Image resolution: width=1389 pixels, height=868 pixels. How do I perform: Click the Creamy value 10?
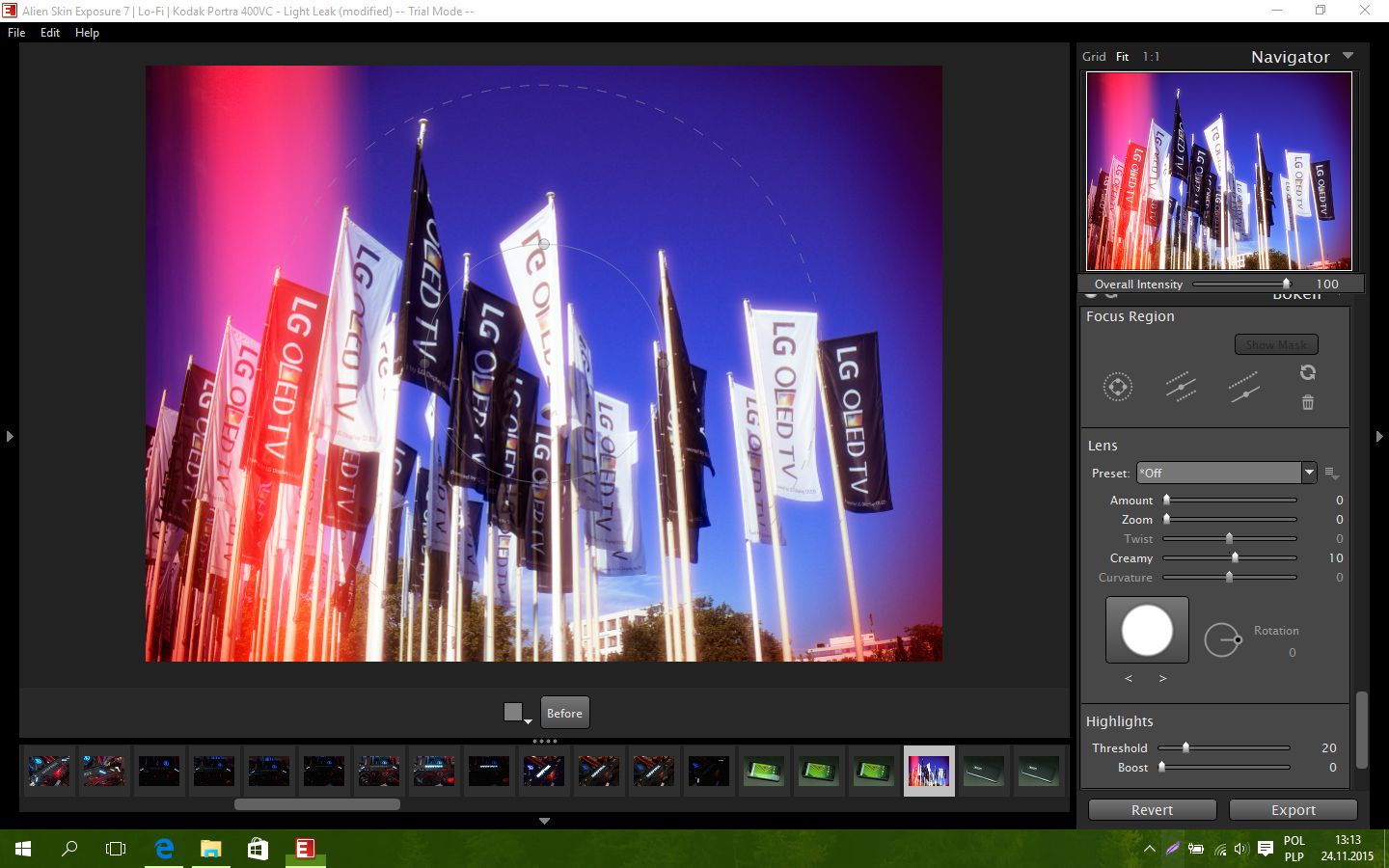[x=1335, y=557]
